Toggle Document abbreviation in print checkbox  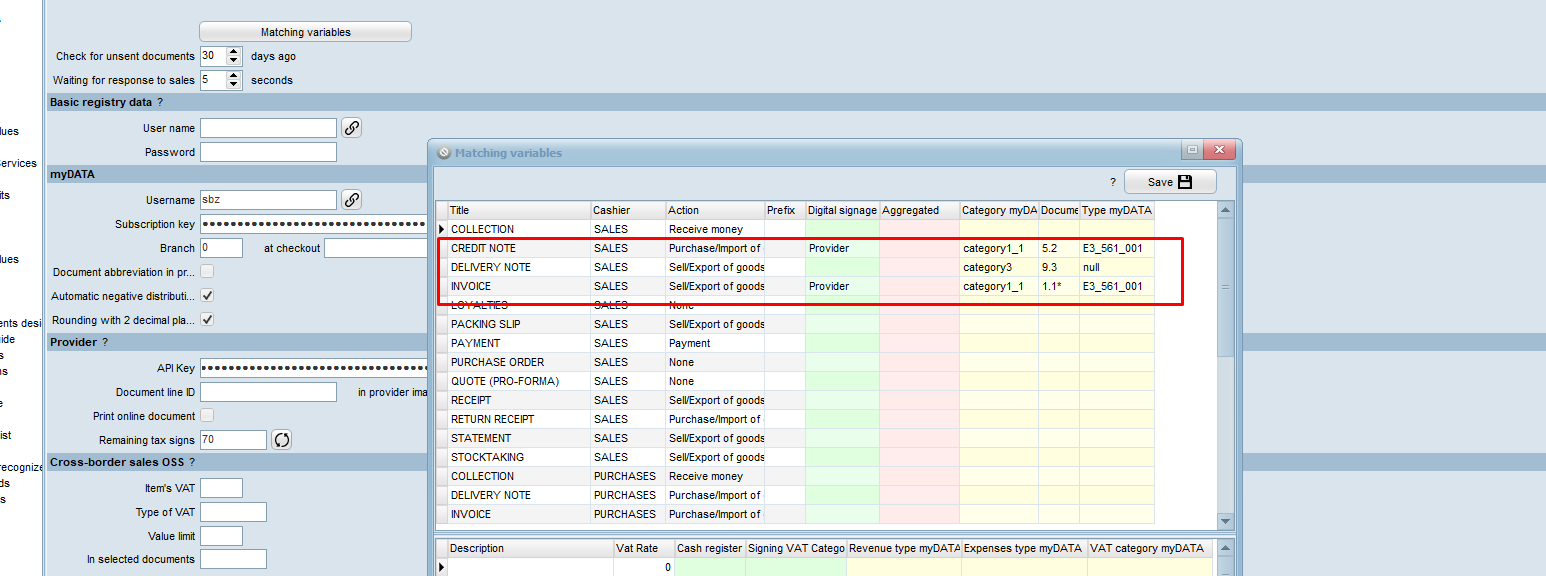(207, 272)
